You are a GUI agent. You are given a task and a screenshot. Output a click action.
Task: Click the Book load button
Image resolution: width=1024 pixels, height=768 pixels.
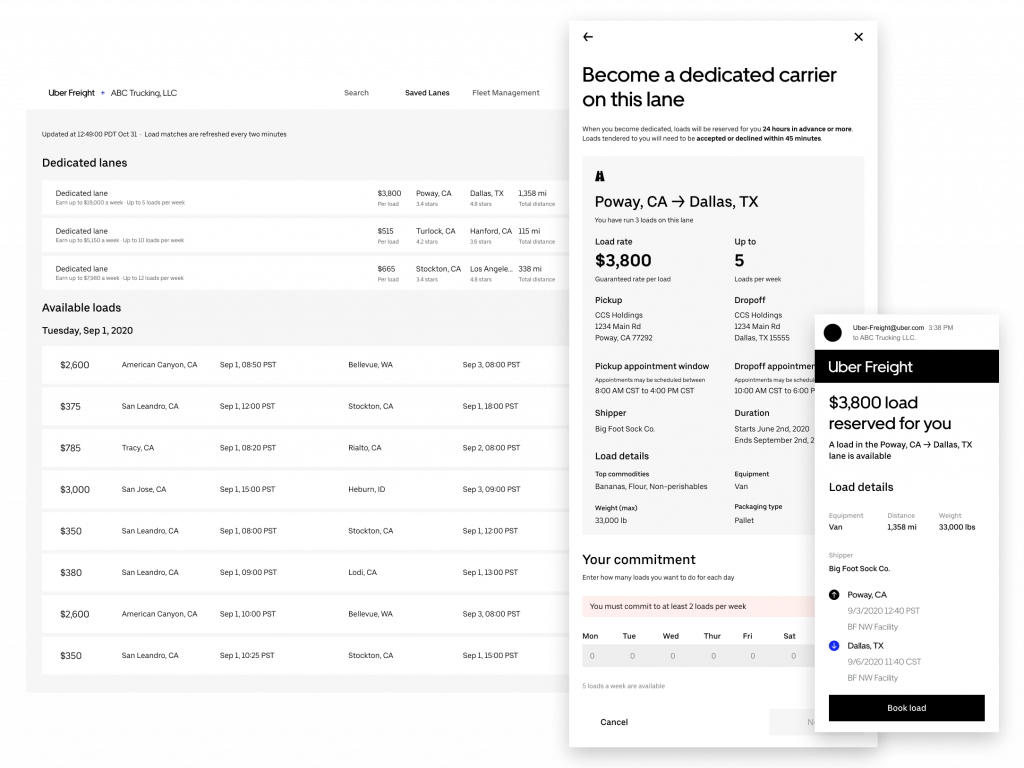click(x=906, y=708)
